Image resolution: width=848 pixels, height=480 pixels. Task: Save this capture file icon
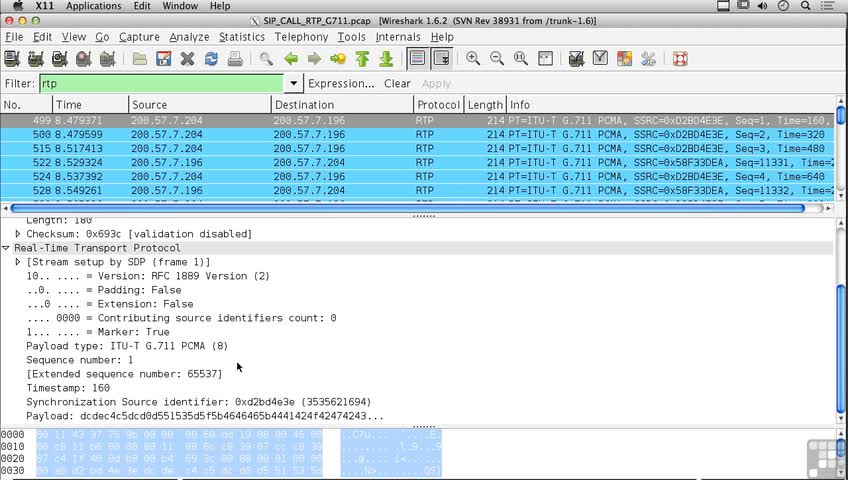(x=163, y=58)
